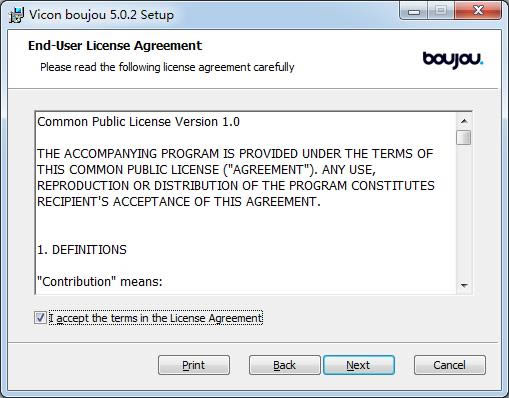The image size is (509, 398).
Task: Click the disabled maximize window button
Action: [440, 11]
